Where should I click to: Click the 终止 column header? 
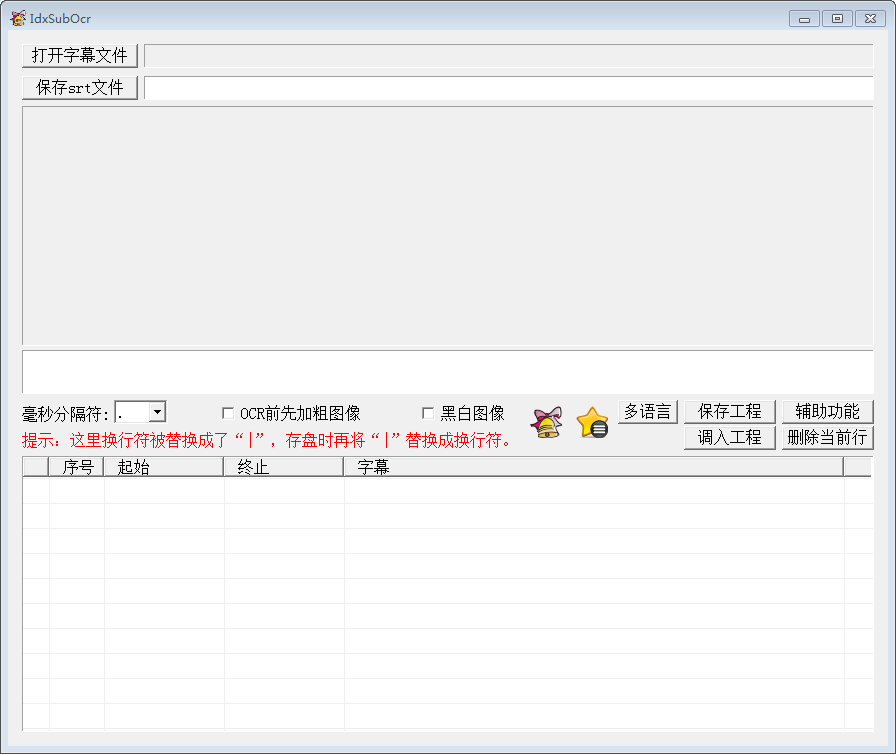click(x=284, y=467)
